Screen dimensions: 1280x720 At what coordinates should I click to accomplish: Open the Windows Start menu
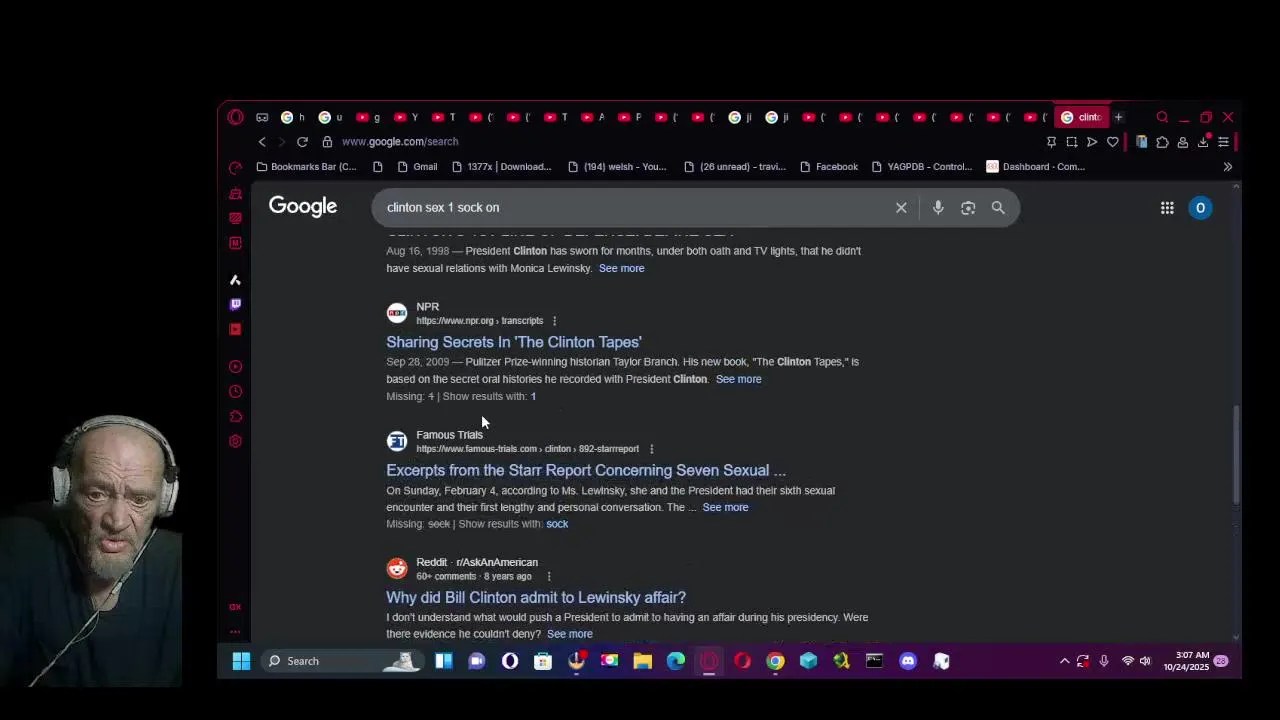241,661
